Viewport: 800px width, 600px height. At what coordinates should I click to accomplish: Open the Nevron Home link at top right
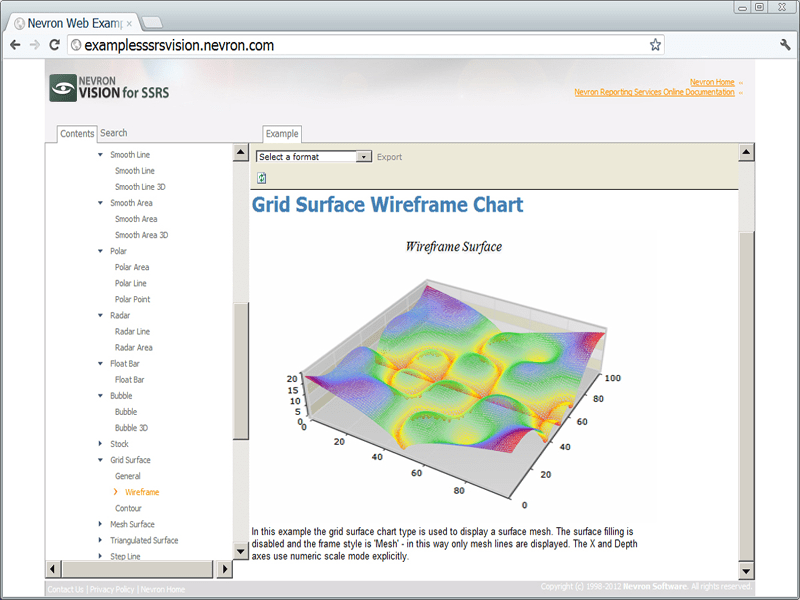(711, 82)
